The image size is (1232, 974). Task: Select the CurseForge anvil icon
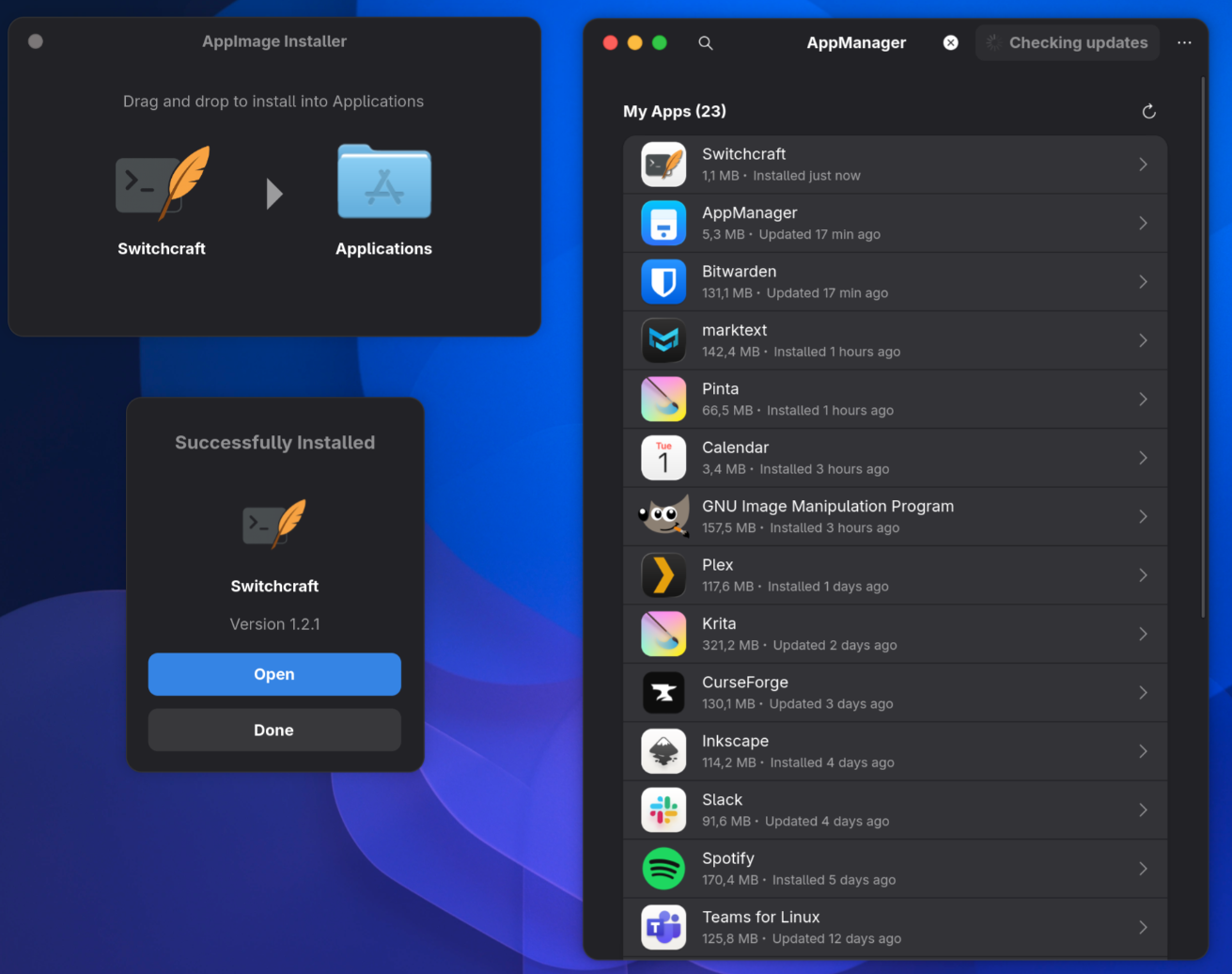(663, 693)
